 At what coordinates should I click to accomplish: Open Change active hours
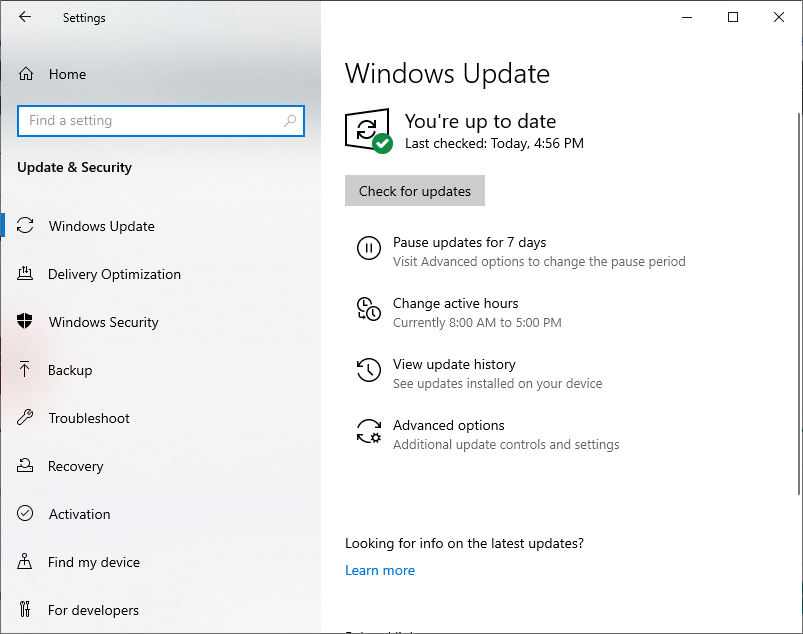coord(455,303)
